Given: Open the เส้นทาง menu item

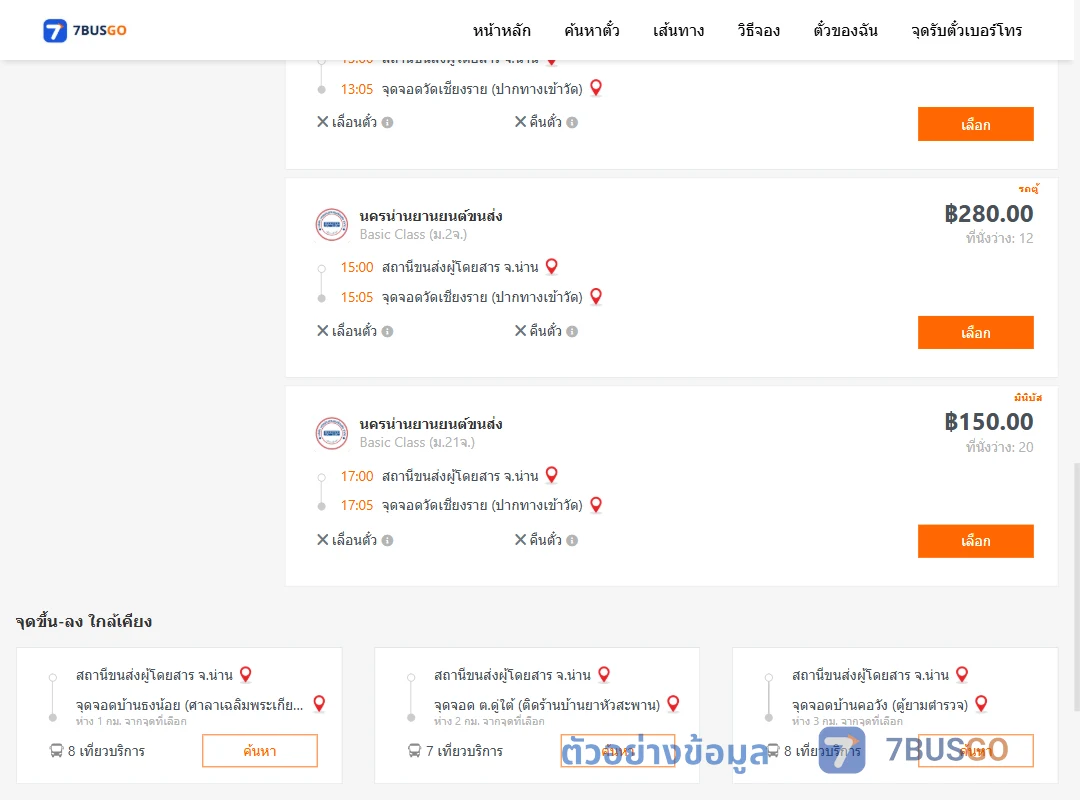Looking at the screenshot, I should [678, 30].
